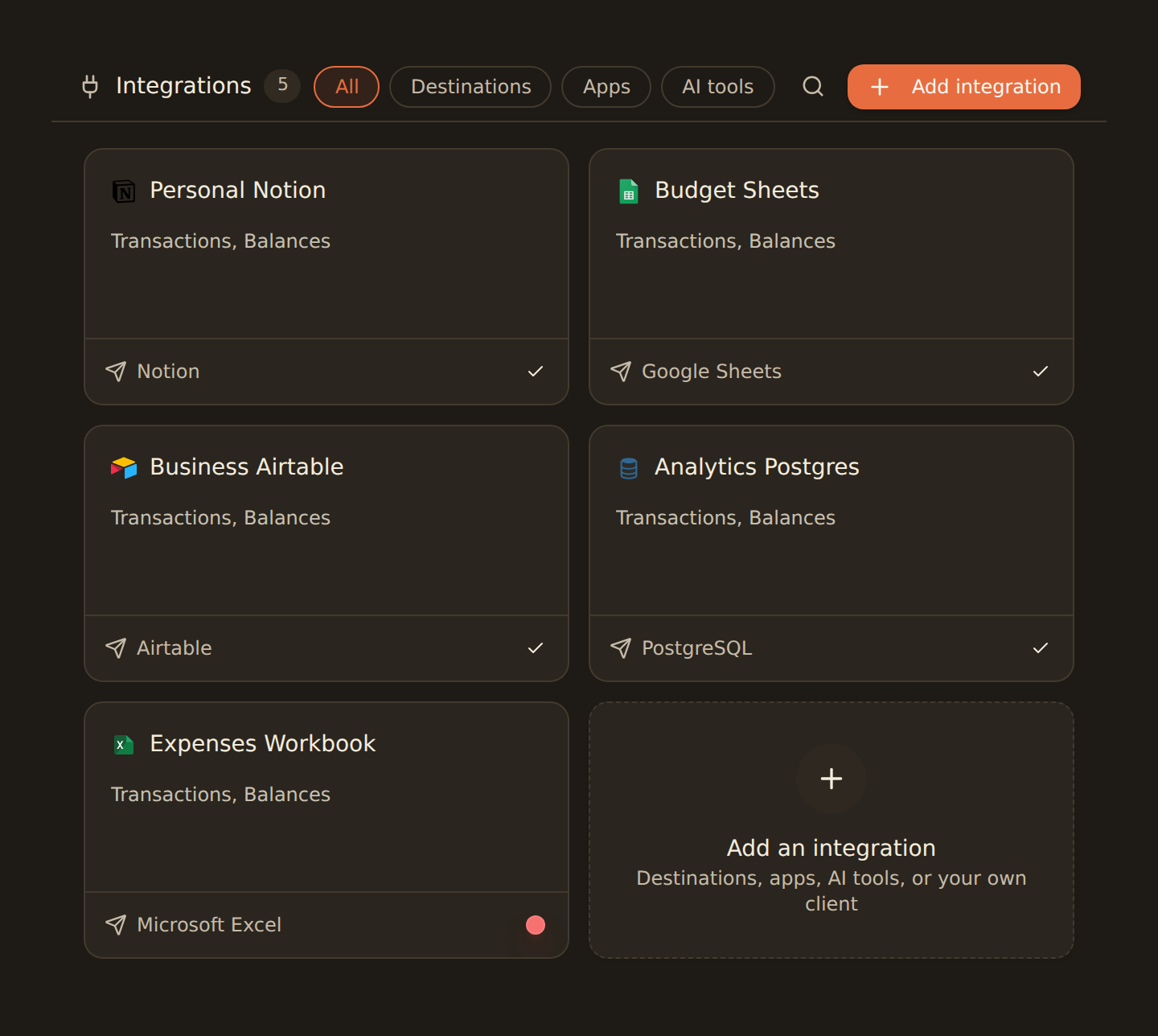Click the Microsoft Excel destination label
1158x1036 pixels.
(x=209, y=925)
